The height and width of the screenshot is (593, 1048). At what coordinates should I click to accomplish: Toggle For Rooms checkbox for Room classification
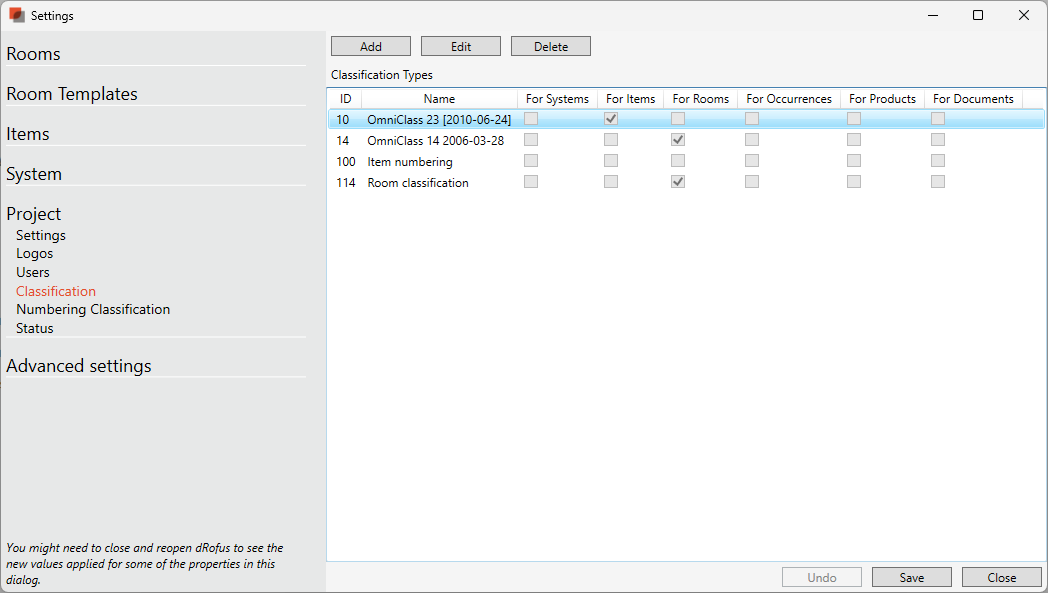(x=678, y=182)
